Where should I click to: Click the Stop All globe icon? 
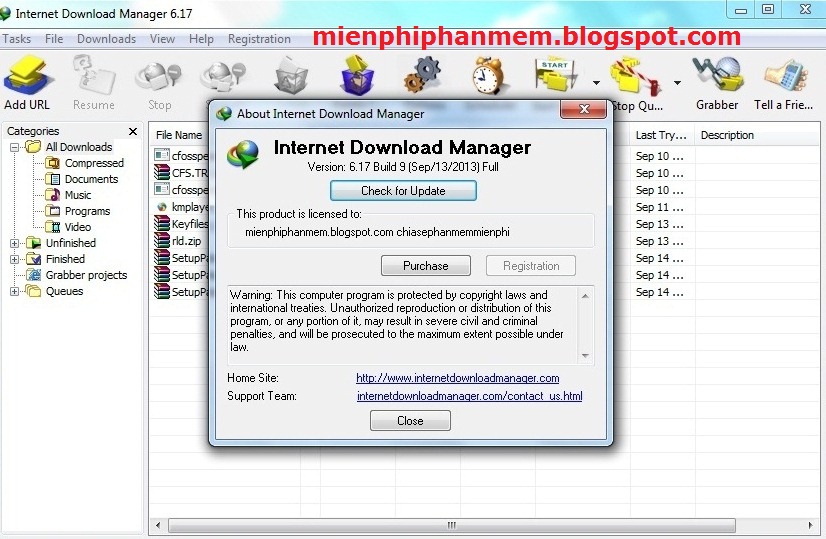(223, 76)
